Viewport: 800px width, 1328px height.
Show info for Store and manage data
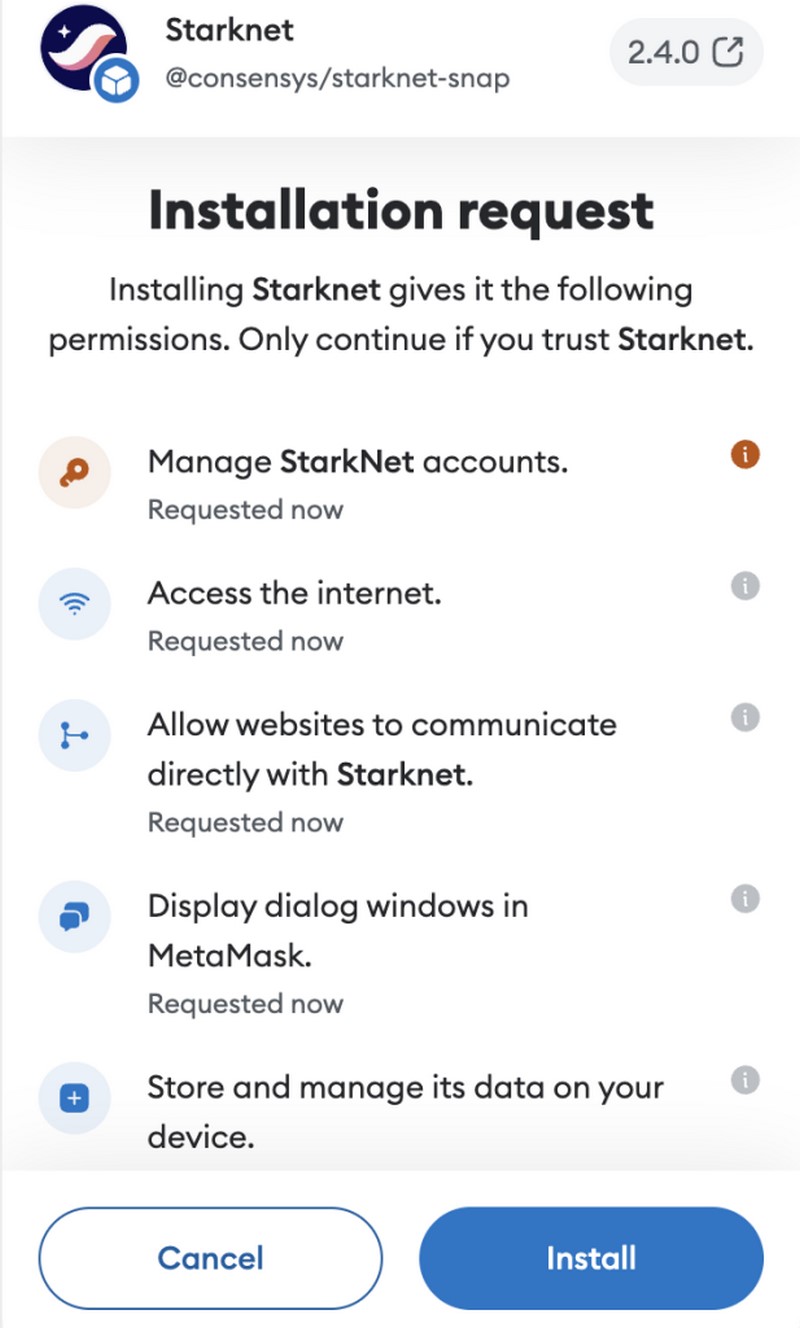745,1080
